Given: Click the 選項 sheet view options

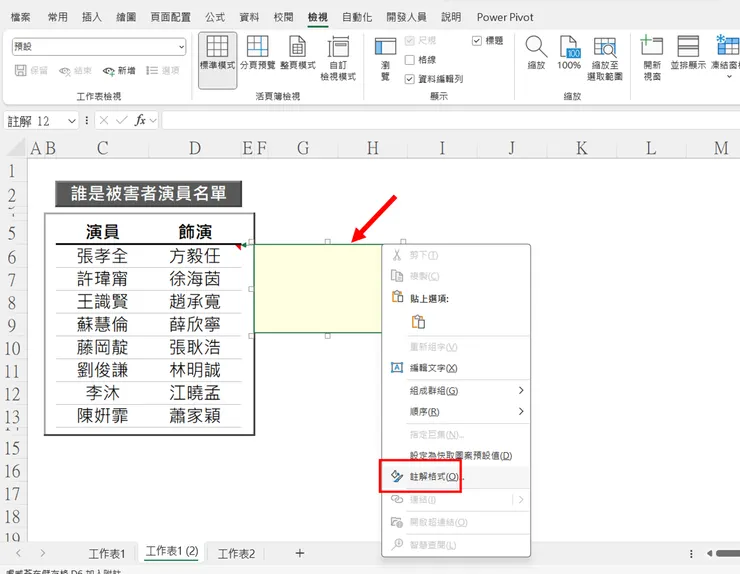Looking at the screenshot, I should 163,71.
